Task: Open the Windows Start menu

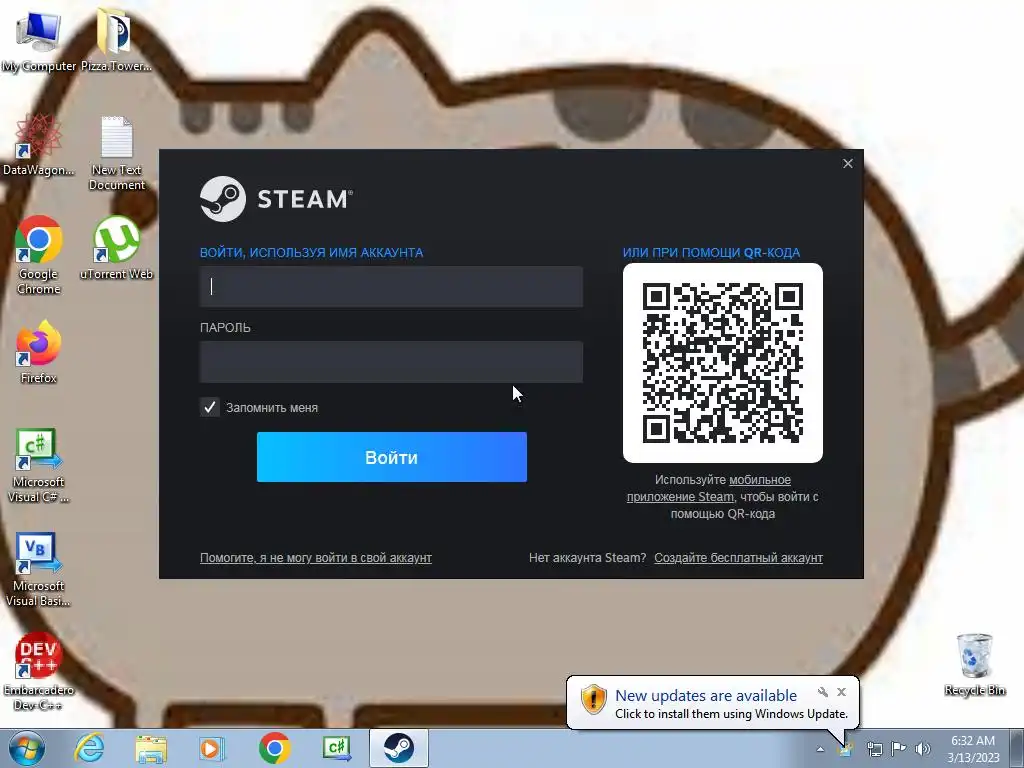Action: [x=27, y=748]
